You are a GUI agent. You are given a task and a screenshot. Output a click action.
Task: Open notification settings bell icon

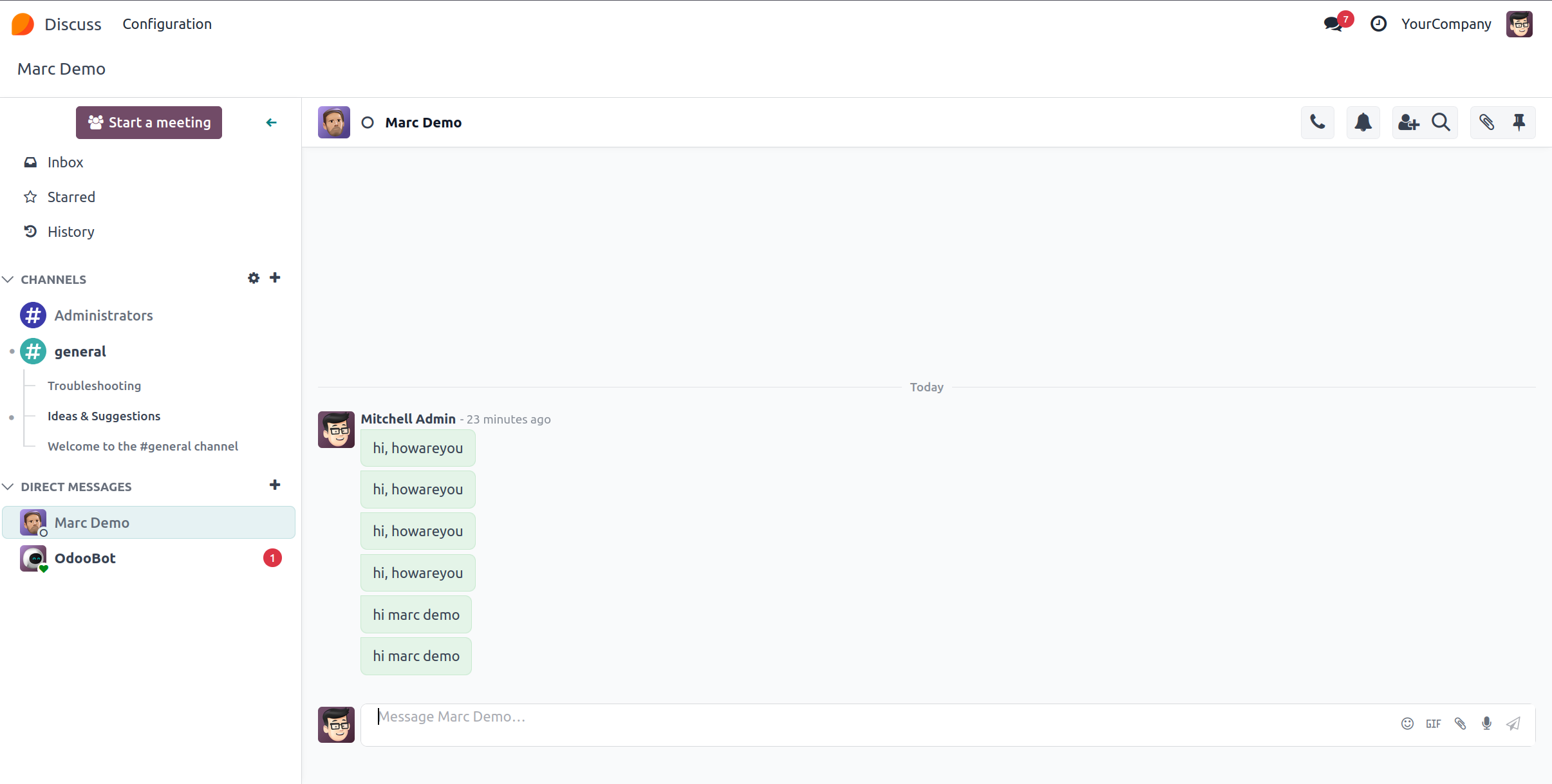pos(1363,122)
